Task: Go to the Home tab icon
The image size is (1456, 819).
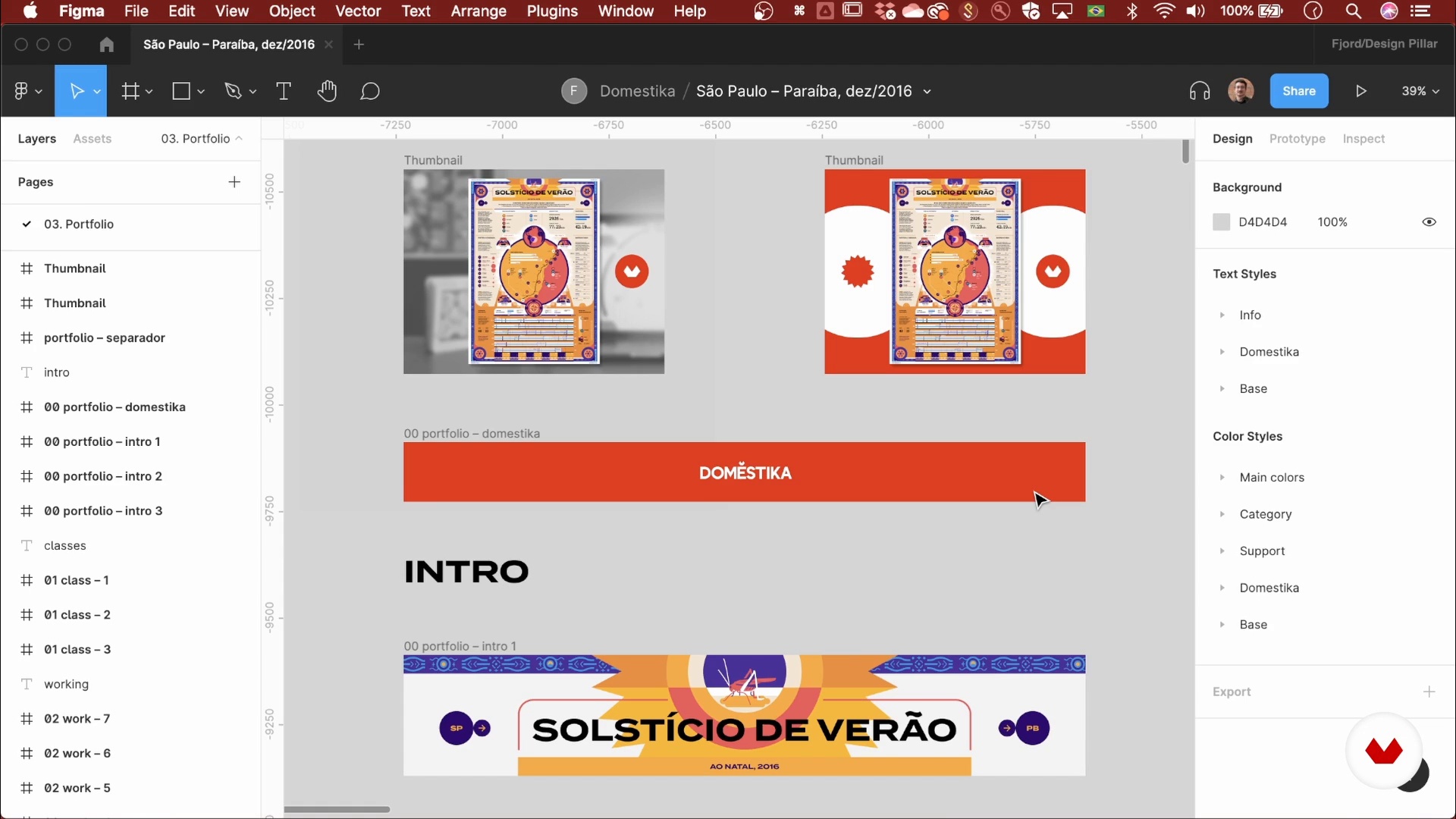Action: tap(106, 45)
